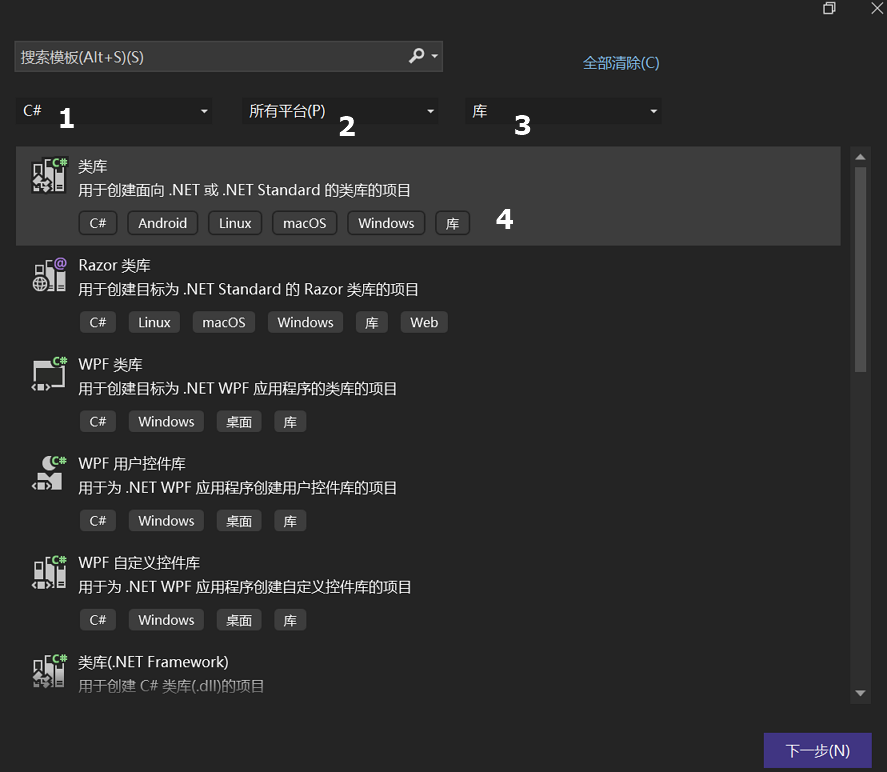
Task: Click the 类库(.NET Framework) title
Action: click(153, 662)
